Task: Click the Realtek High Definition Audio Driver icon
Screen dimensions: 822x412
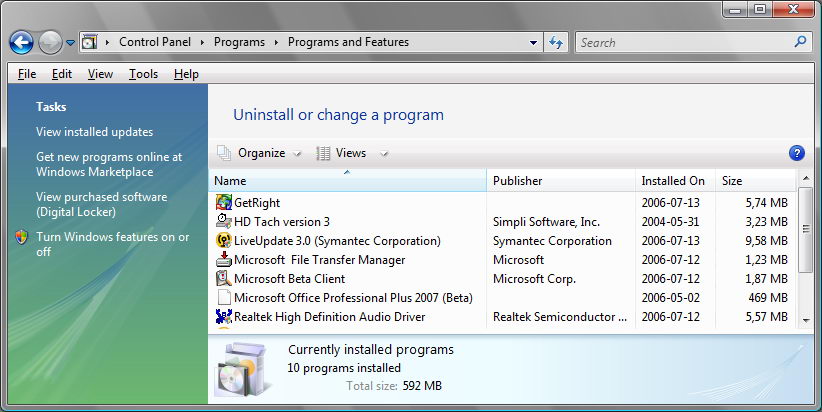Action: 224,317
